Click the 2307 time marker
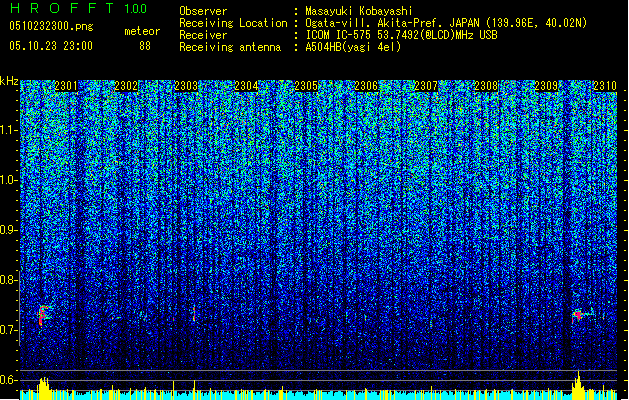629x400 pixels. coord(426,86)
